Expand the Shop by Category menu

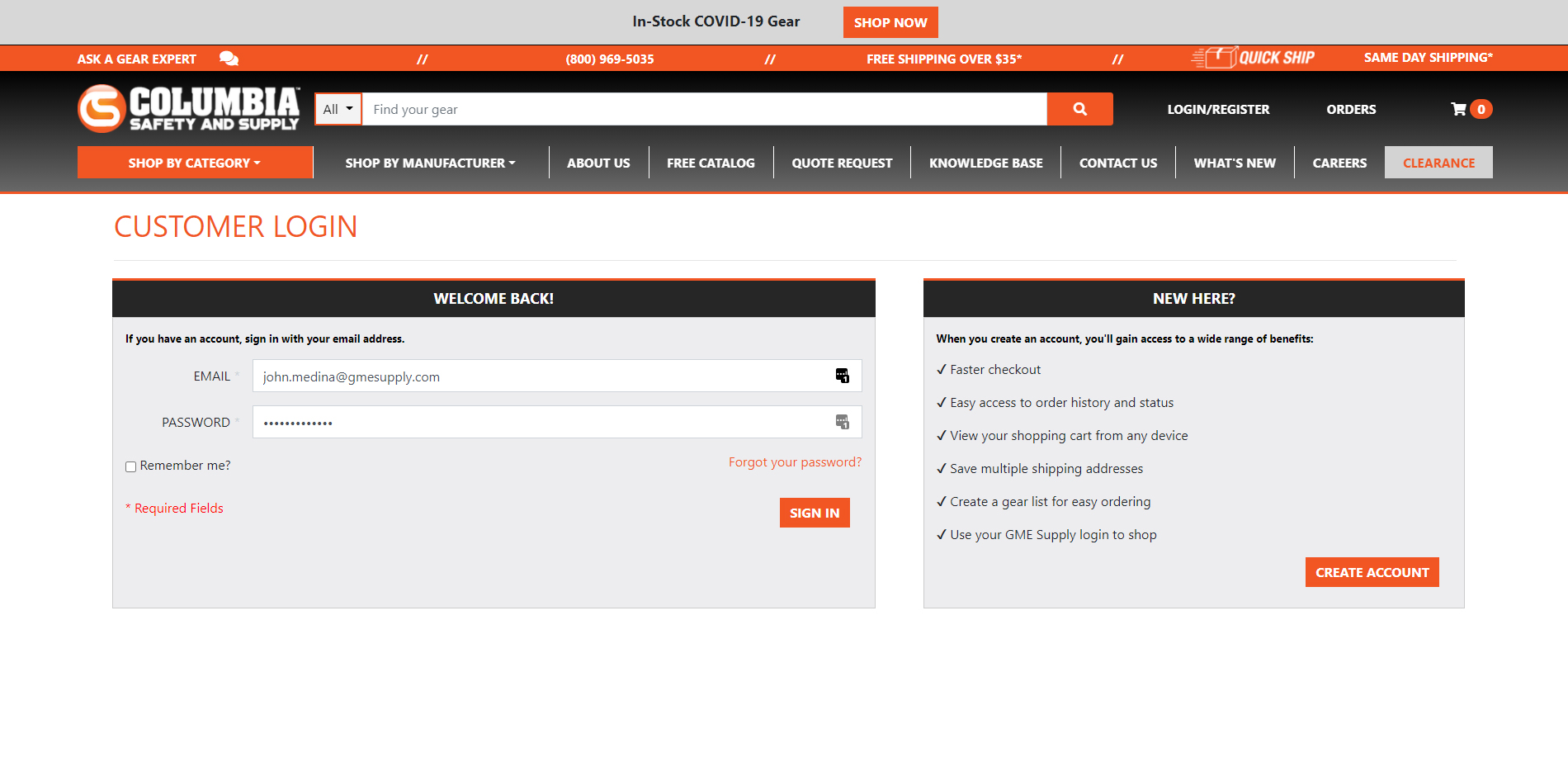pos(195,163)
